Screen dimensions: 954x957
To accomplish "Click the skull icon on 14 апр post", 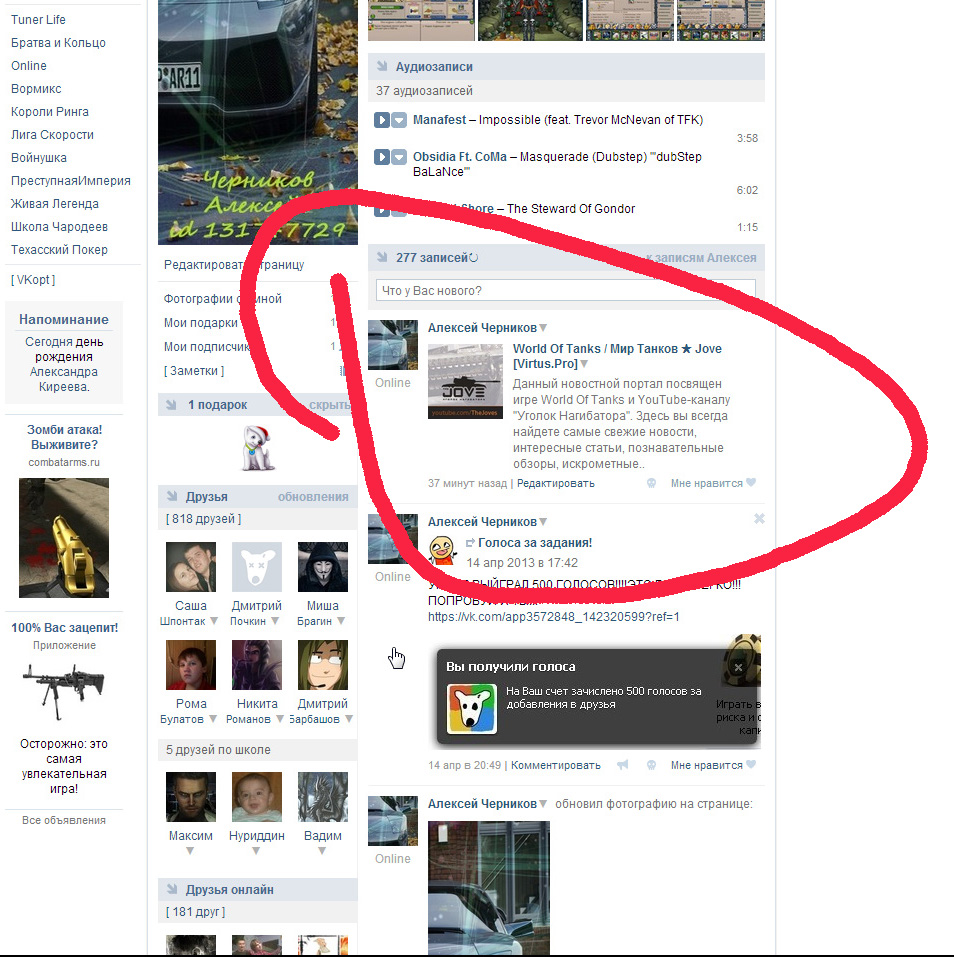I will 651,765.
